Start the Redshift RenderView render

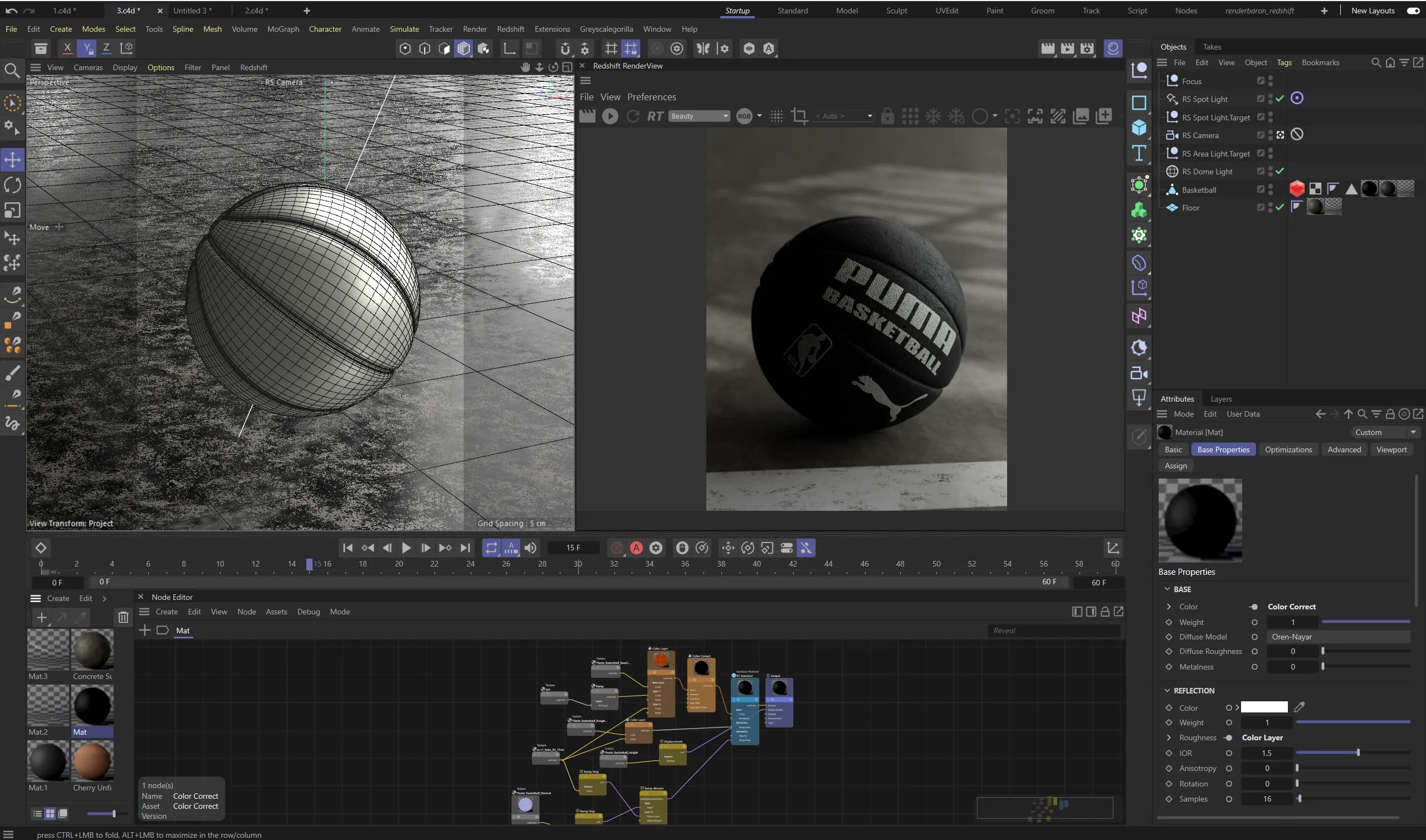(609, 116)
